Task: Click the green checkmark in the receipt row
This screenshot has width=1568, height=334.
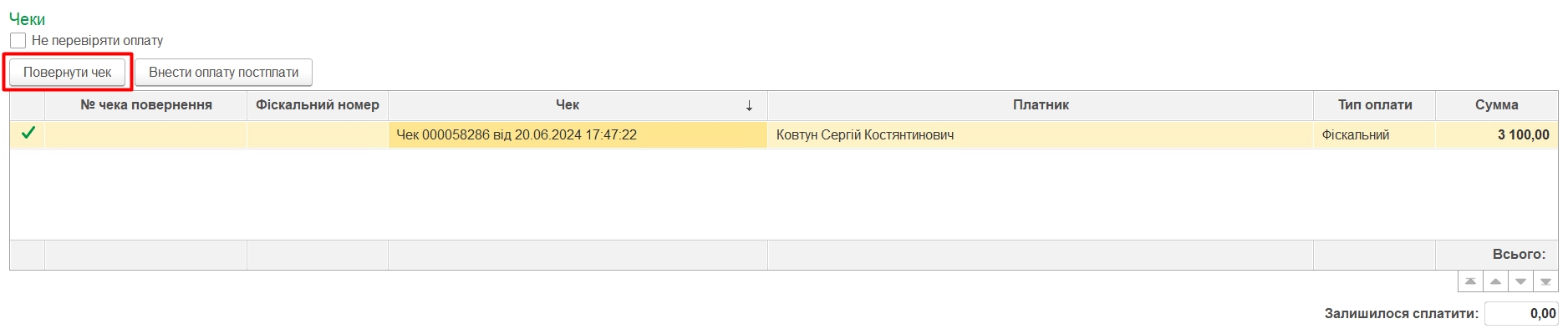Action: click(x=28, y=134)
